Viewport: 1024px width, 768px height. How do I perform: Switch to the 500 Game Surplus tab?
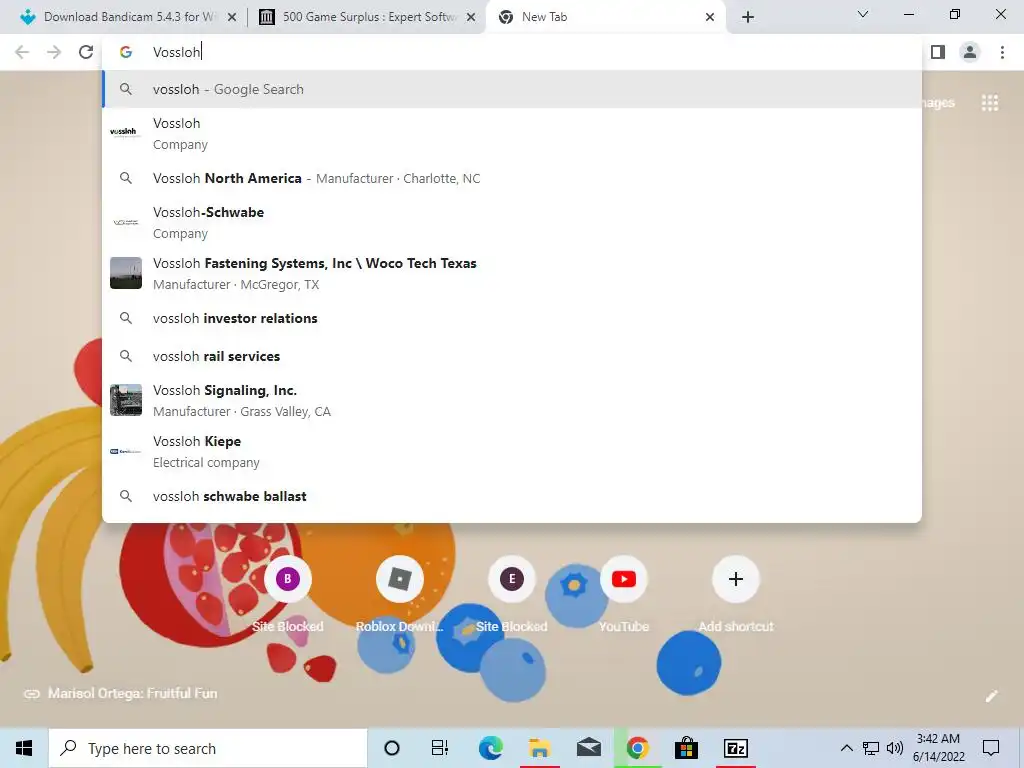[369, 17]
